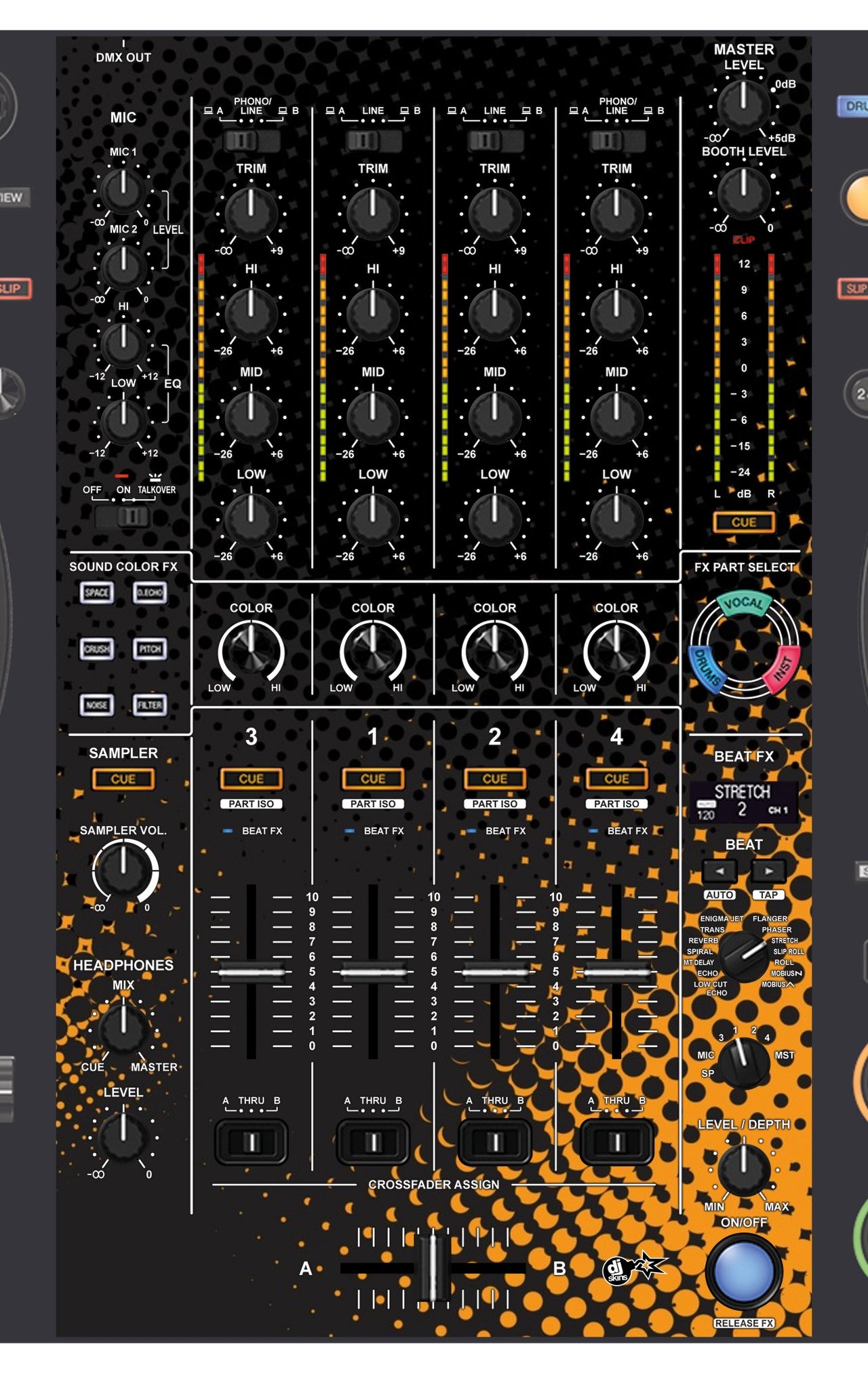Viewport: 868px width, 1380px height.
Task: Click channel 4 fader handle
Action: click(x=616, y=972)
